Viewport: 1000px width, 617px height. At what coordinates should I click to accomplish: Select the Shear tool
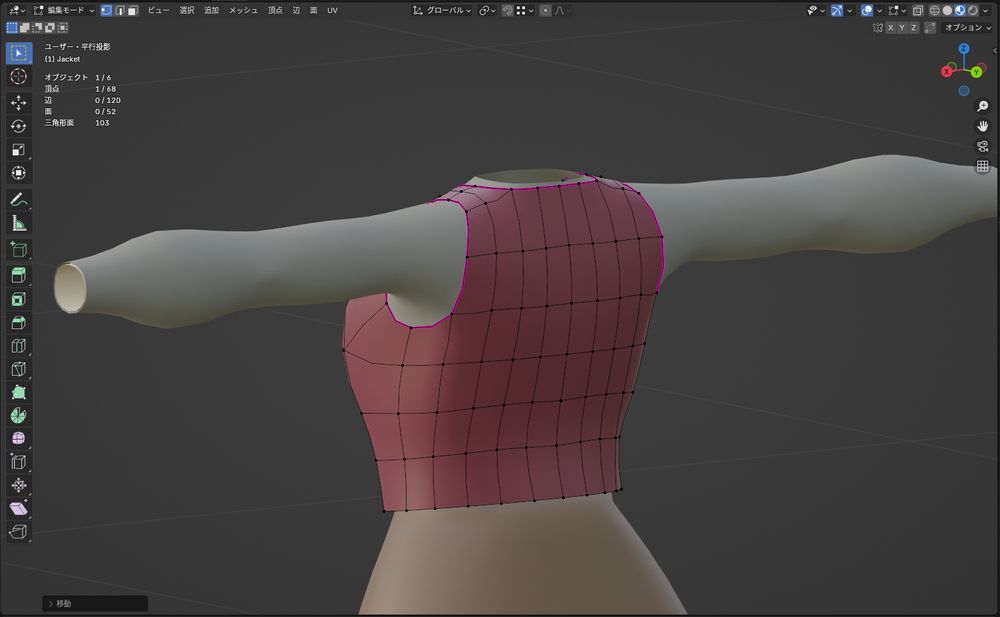click(x=18, y=509)
